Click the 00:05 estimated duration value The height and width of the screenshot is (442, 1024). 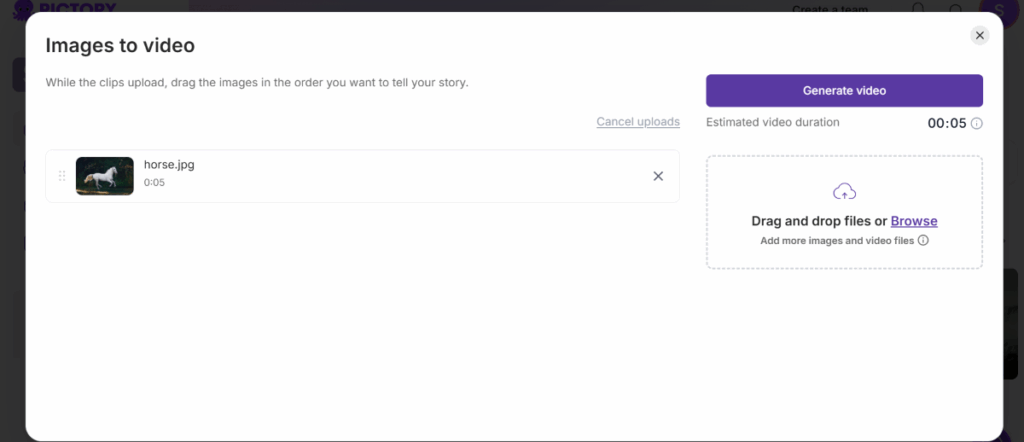[947, 124]
